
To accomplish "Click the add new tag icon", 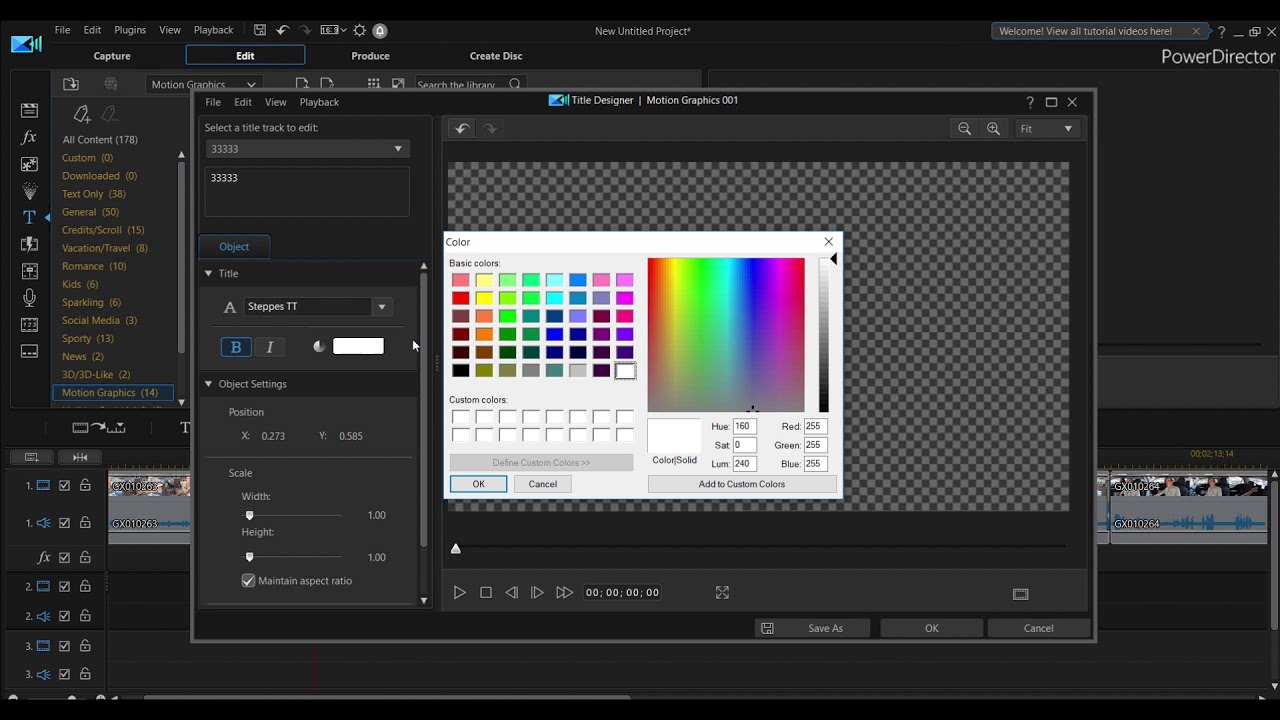I will tap(82, 114).
